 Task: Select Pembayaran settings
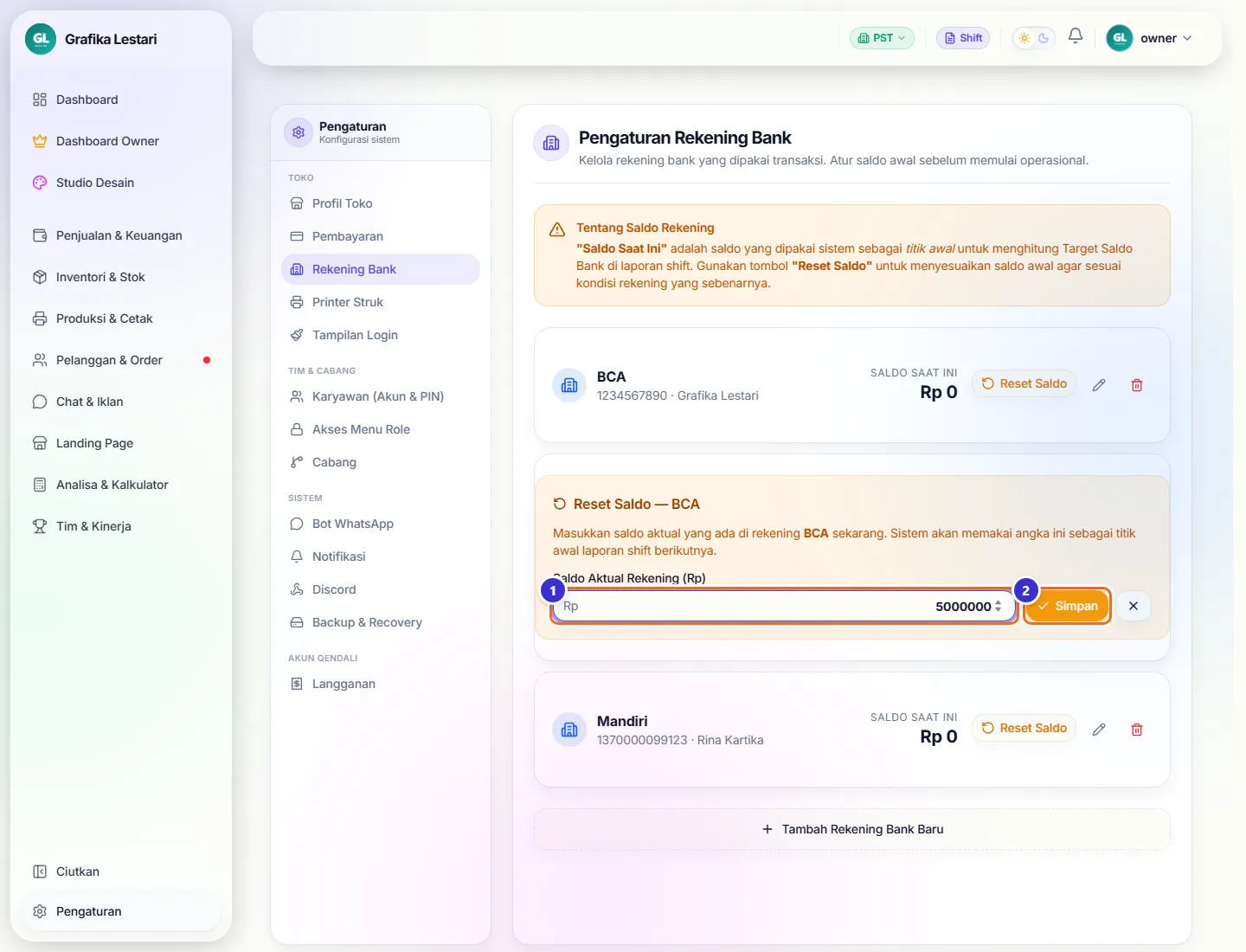click(381, 236)
